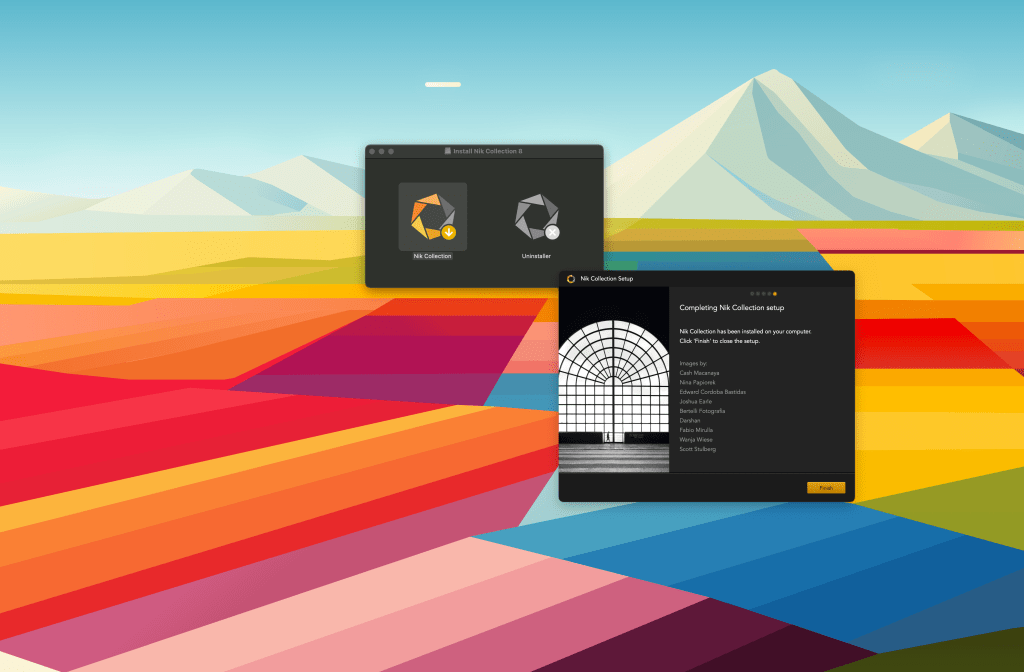Click the orange active step indicator dot
1024x672 pixels.
(775, 294)
